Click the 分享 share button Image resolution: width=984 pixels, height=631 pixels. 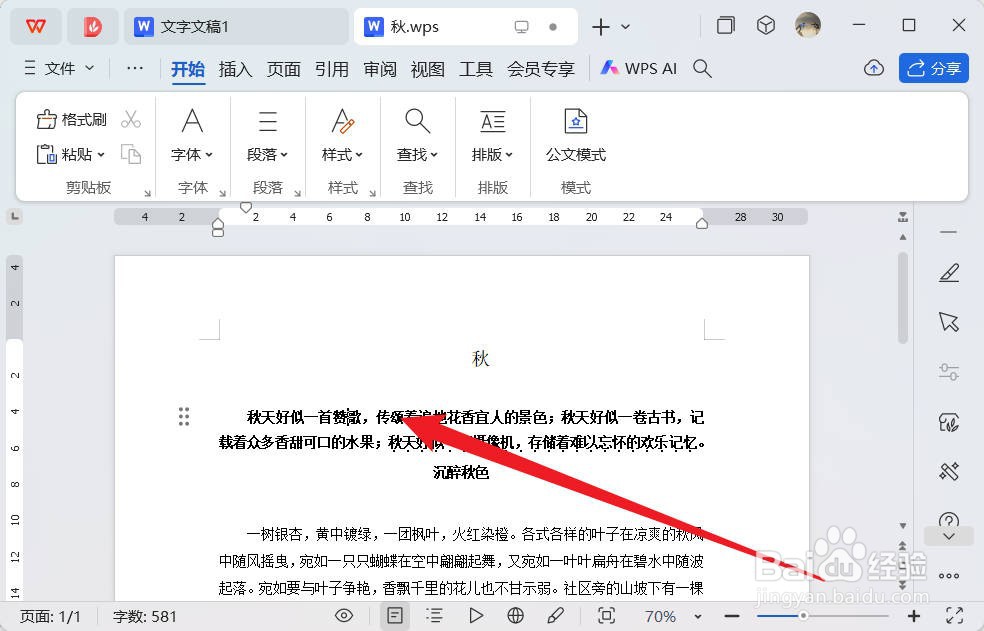(x=933, y=68)
